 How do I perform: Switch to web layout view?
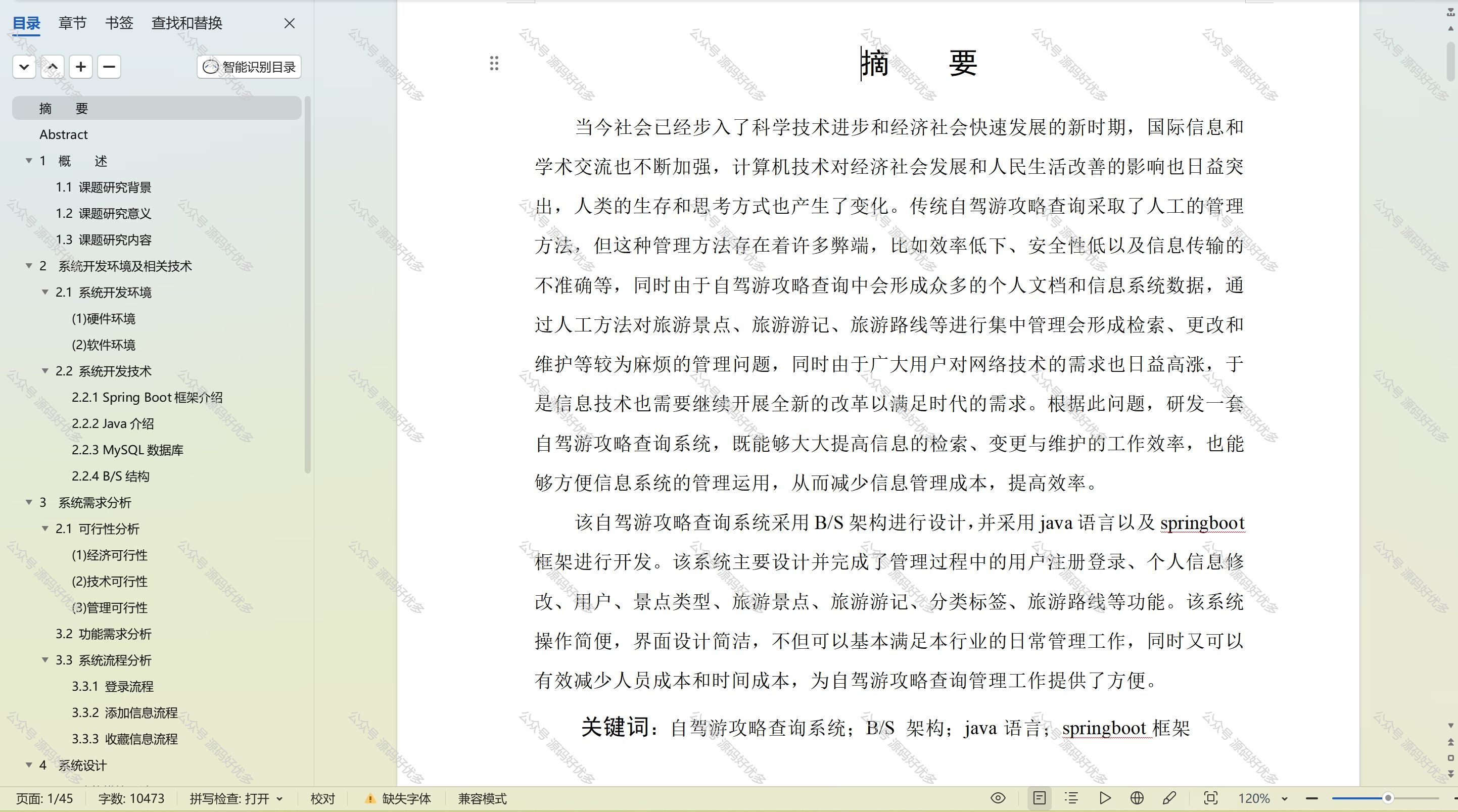[1137, 798]
